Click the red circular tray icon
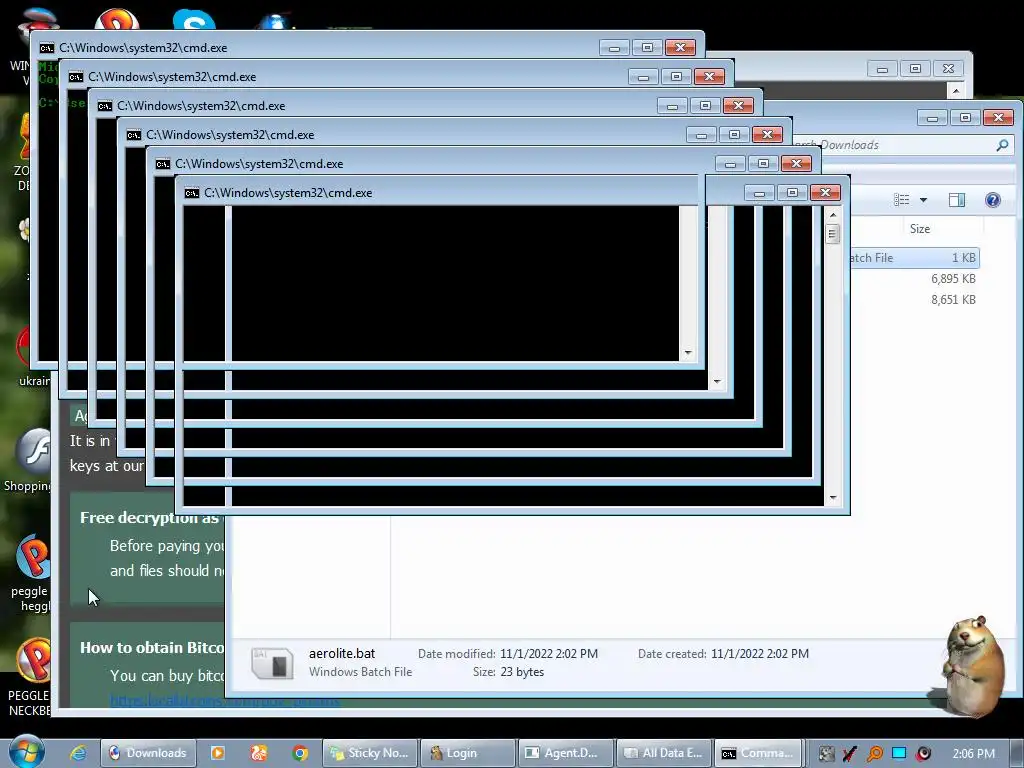Viewport: 1024px width, 768px height. point(923,754)
